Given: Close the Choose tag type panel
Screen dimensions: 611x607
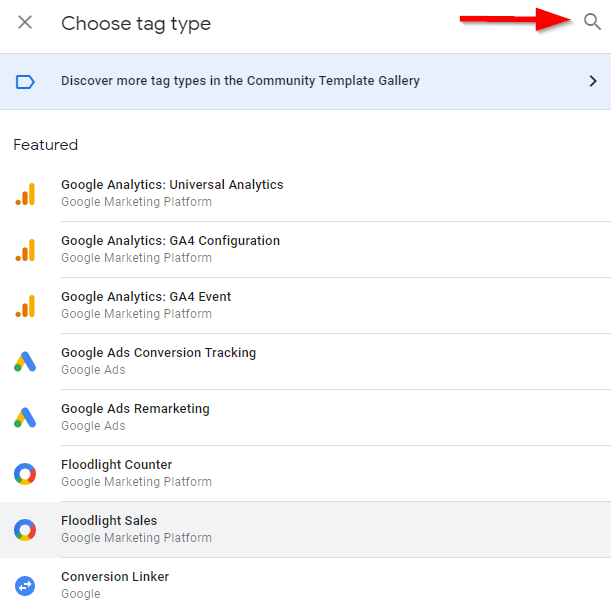Looking at the screenshot, I should (25, 22).
